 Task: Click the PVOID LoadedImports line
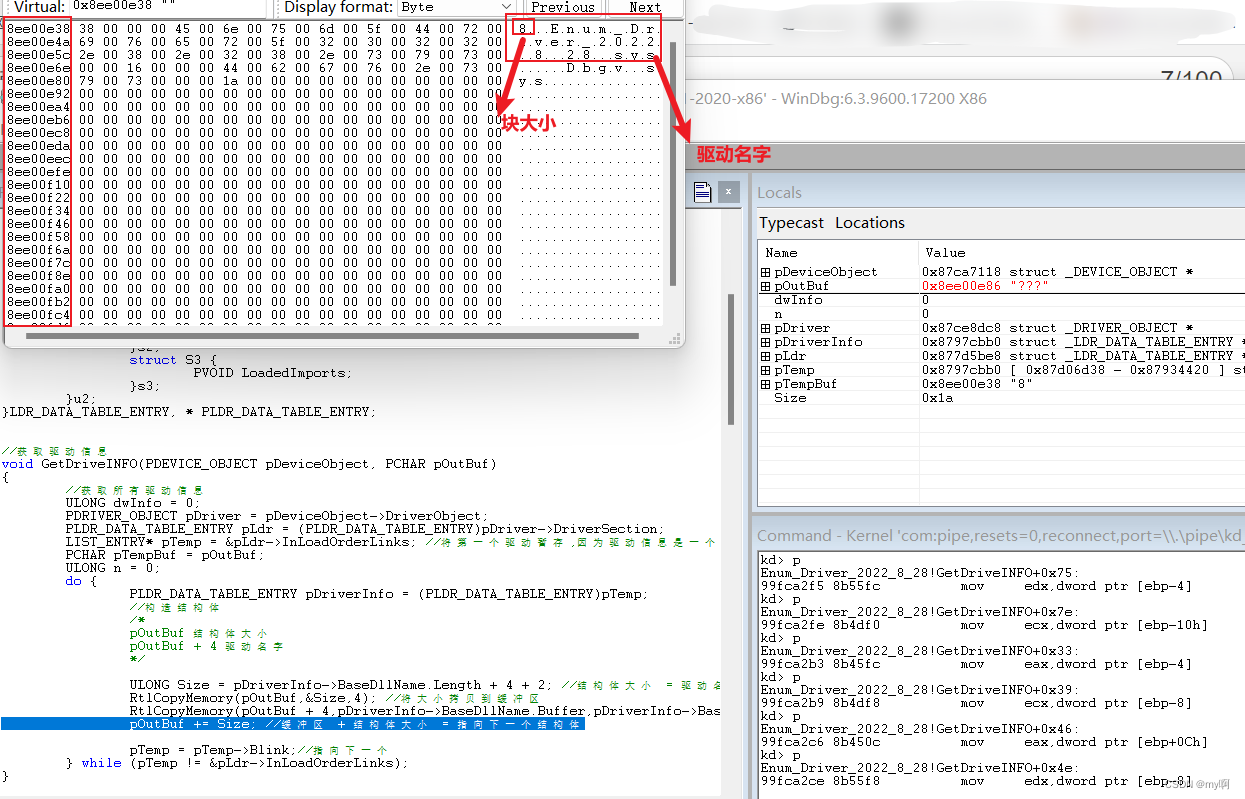pos(272,373)
